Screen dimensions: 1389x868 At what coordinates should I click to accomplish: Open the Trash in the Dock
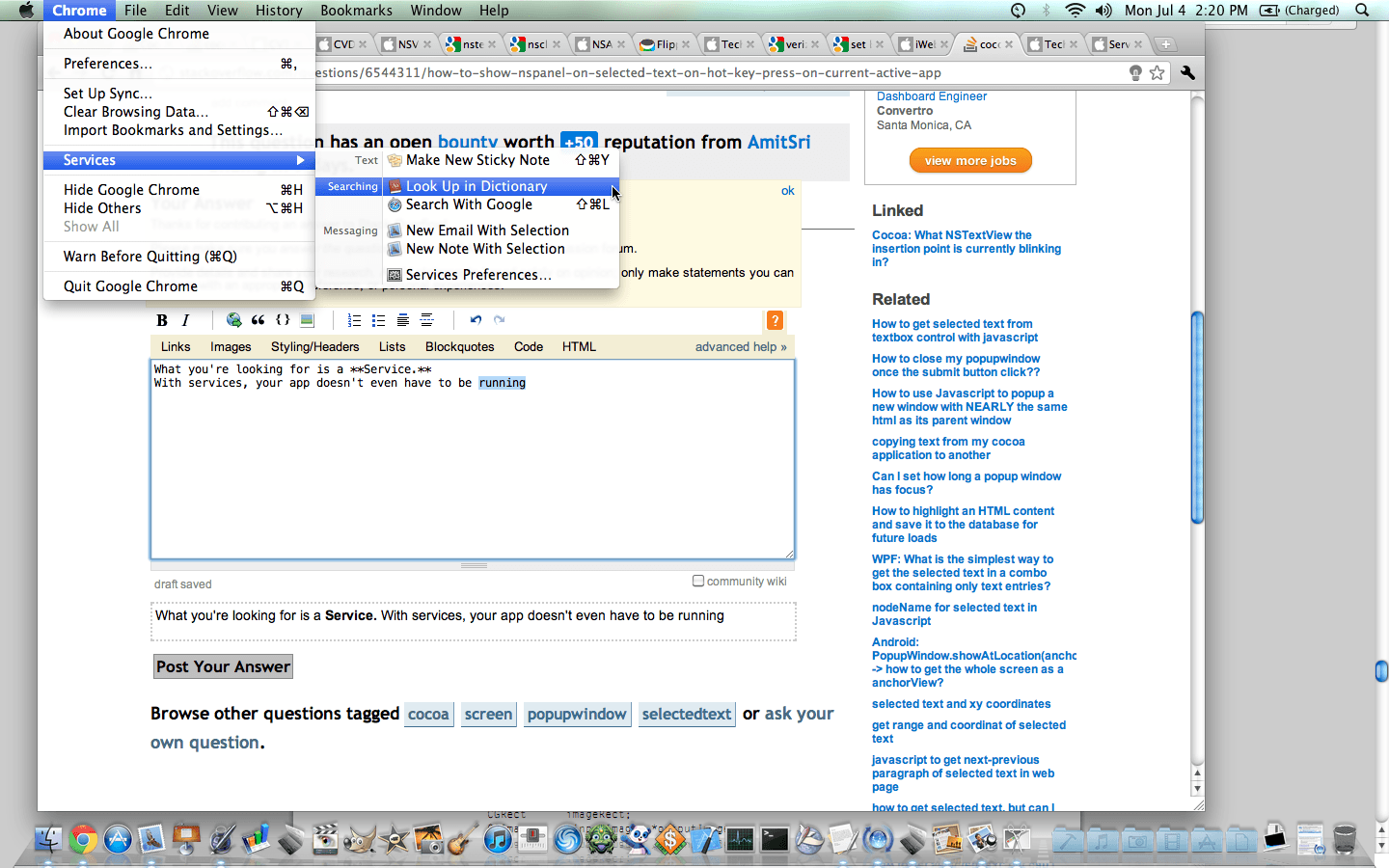coord(1345,839)
